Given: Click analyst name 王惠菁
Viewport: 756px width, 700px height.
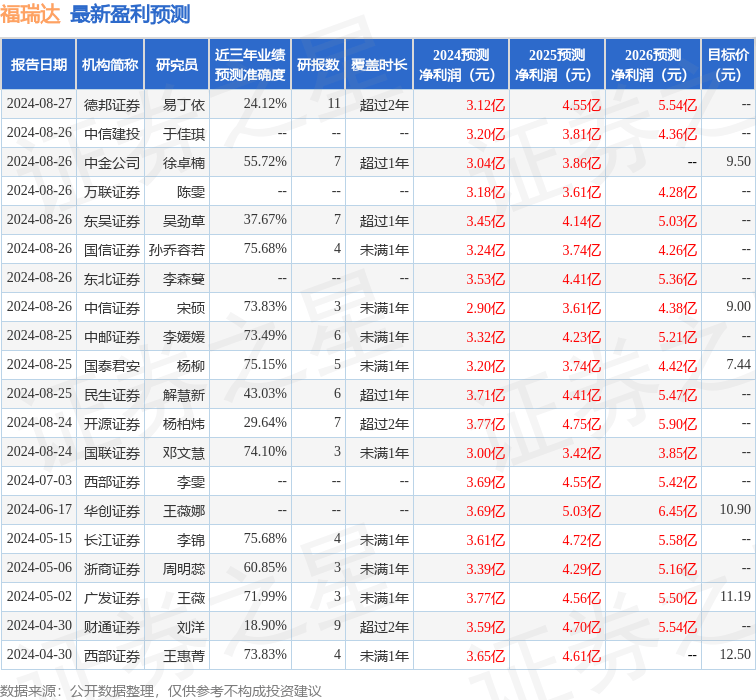Looking at the screenshot, I should [x=184, y=656].
